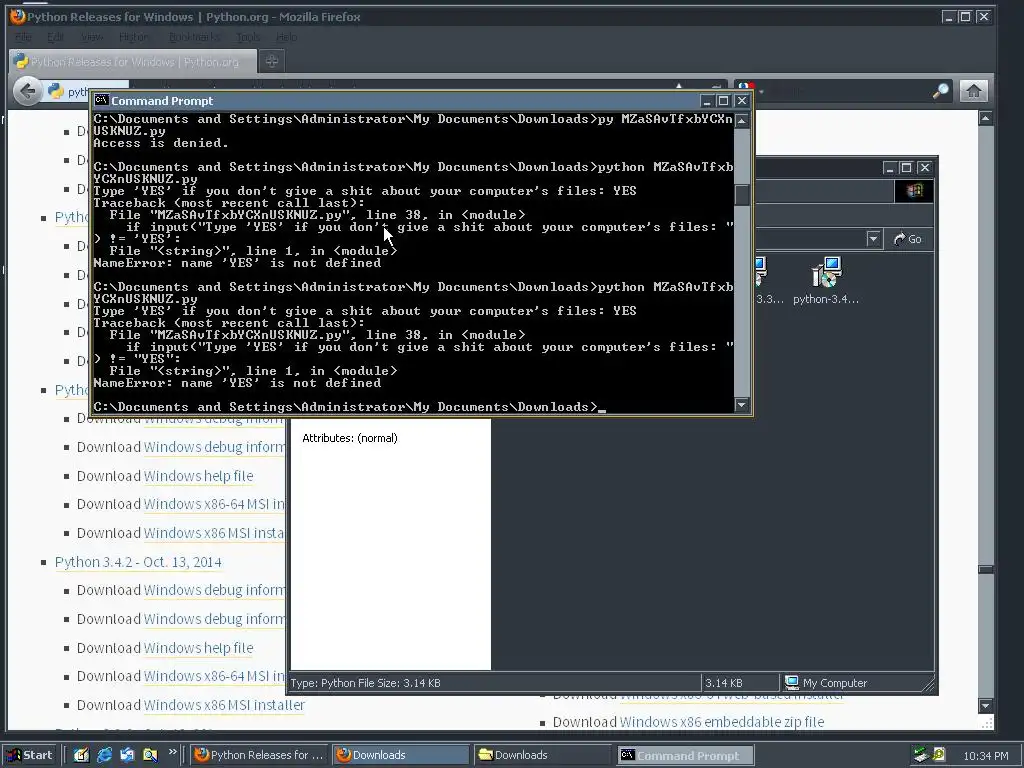The height and width of the screenshot is (768, 1024).
Task: Click Command Prompt scrollbar down arrow
Action: coord(742,405)
